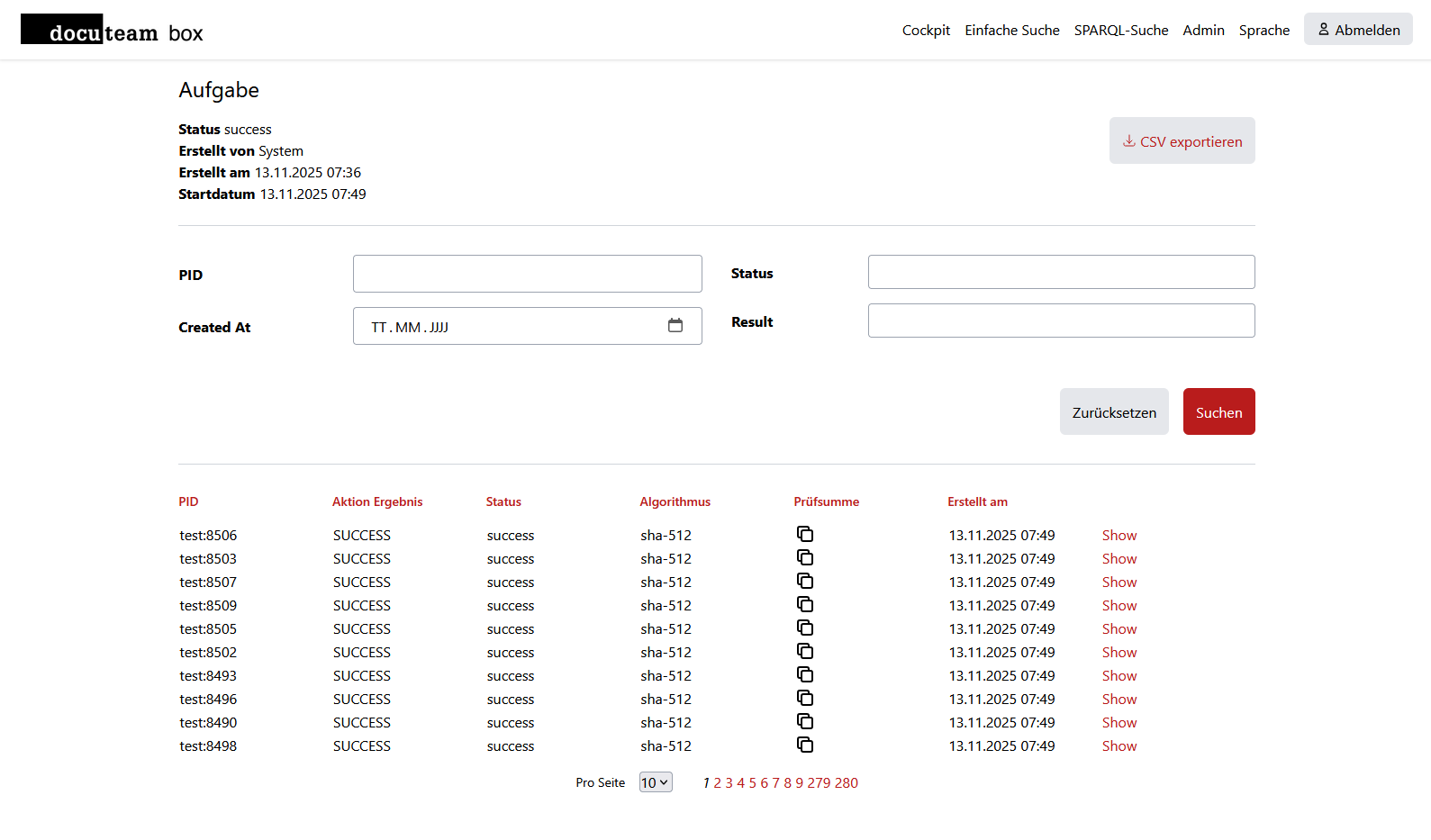The image size is (1431, 840).
Task: Click the Zurücksetzen reset button
Action: (x=1114, y=412)
